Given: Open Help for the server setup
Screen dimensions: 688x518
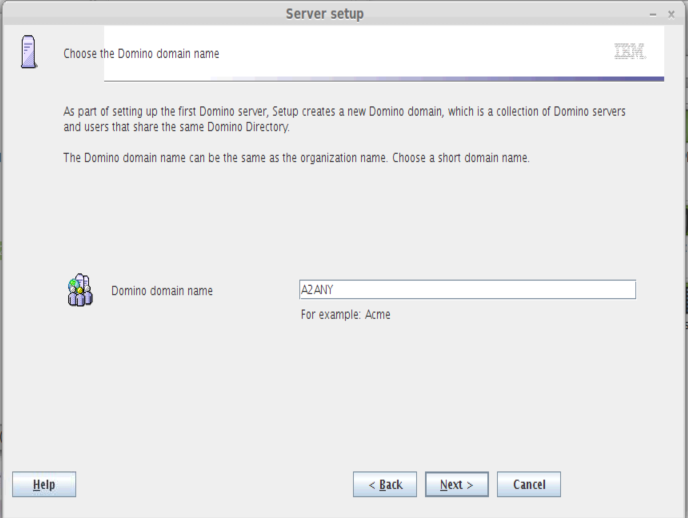Looking at the screenshot, I should [x=44, y=484].
